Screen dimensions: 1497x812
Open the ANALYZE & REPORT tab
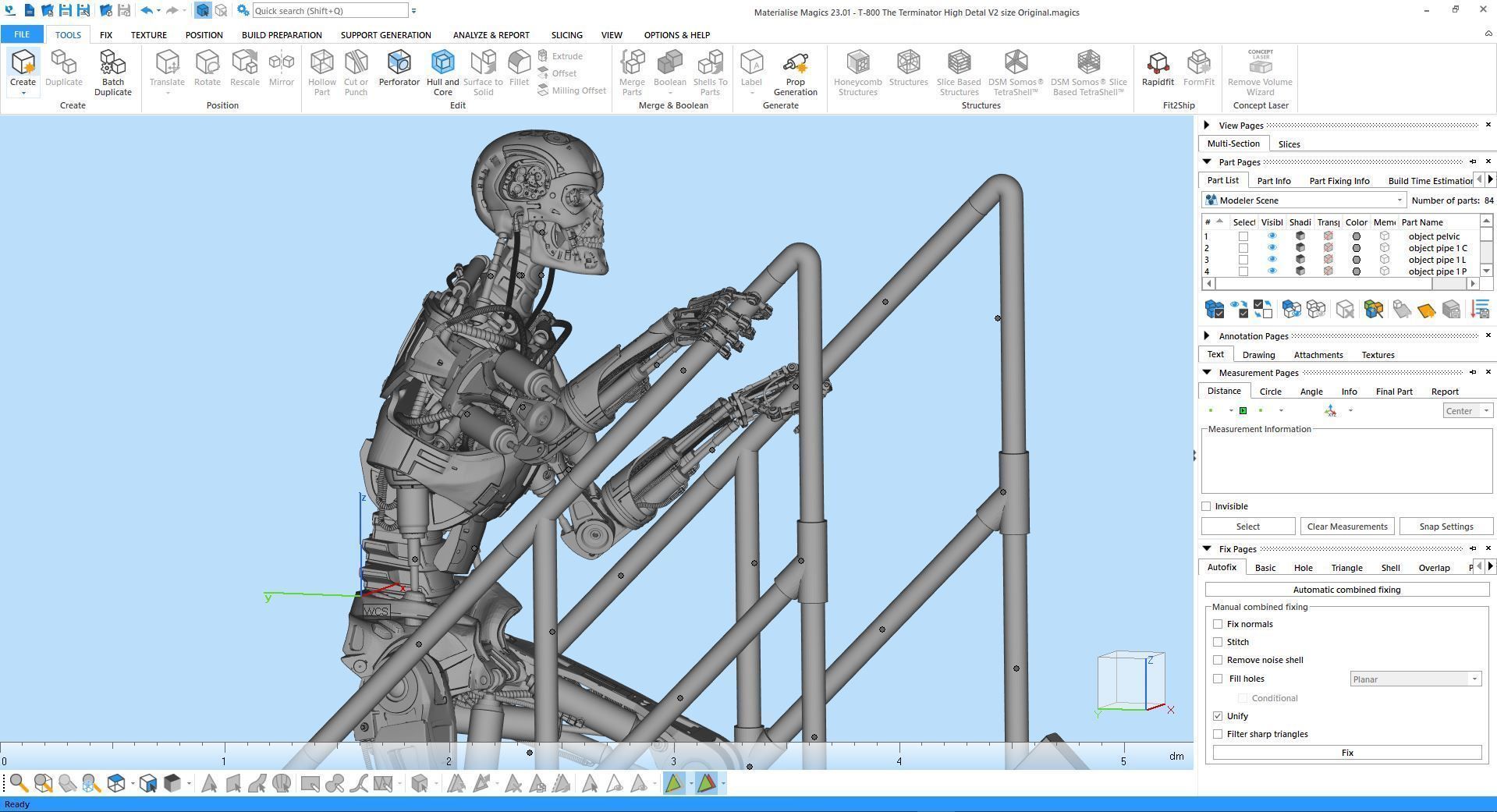[x=491, y=35]
